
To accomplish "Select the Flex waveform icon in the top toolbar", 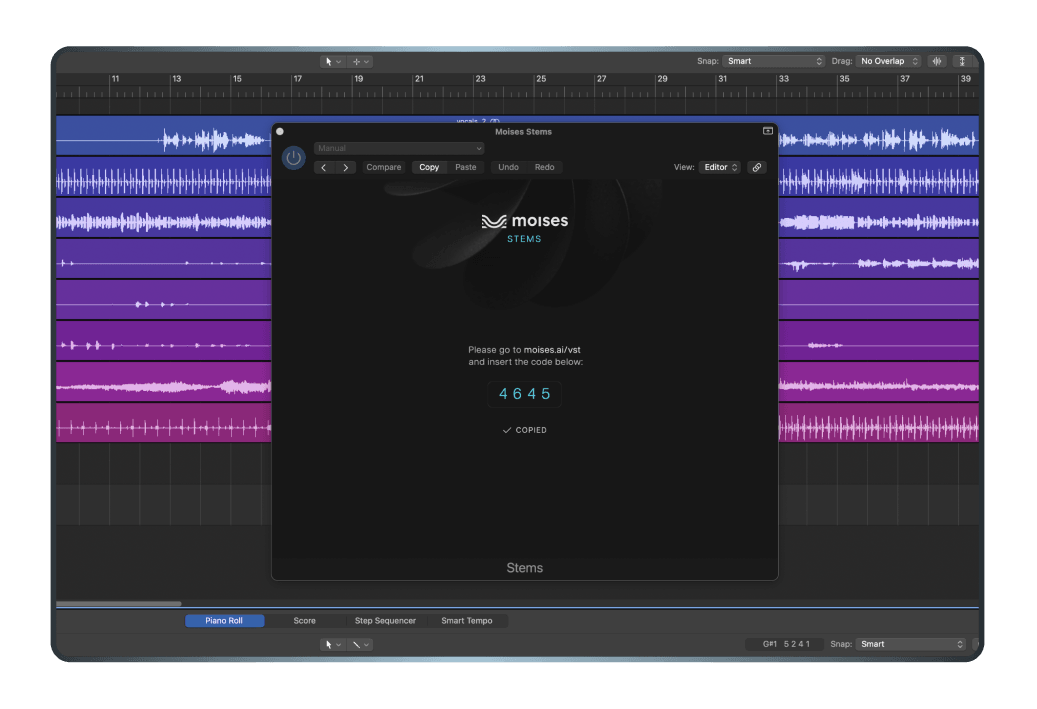I will (x=936, y=61).
